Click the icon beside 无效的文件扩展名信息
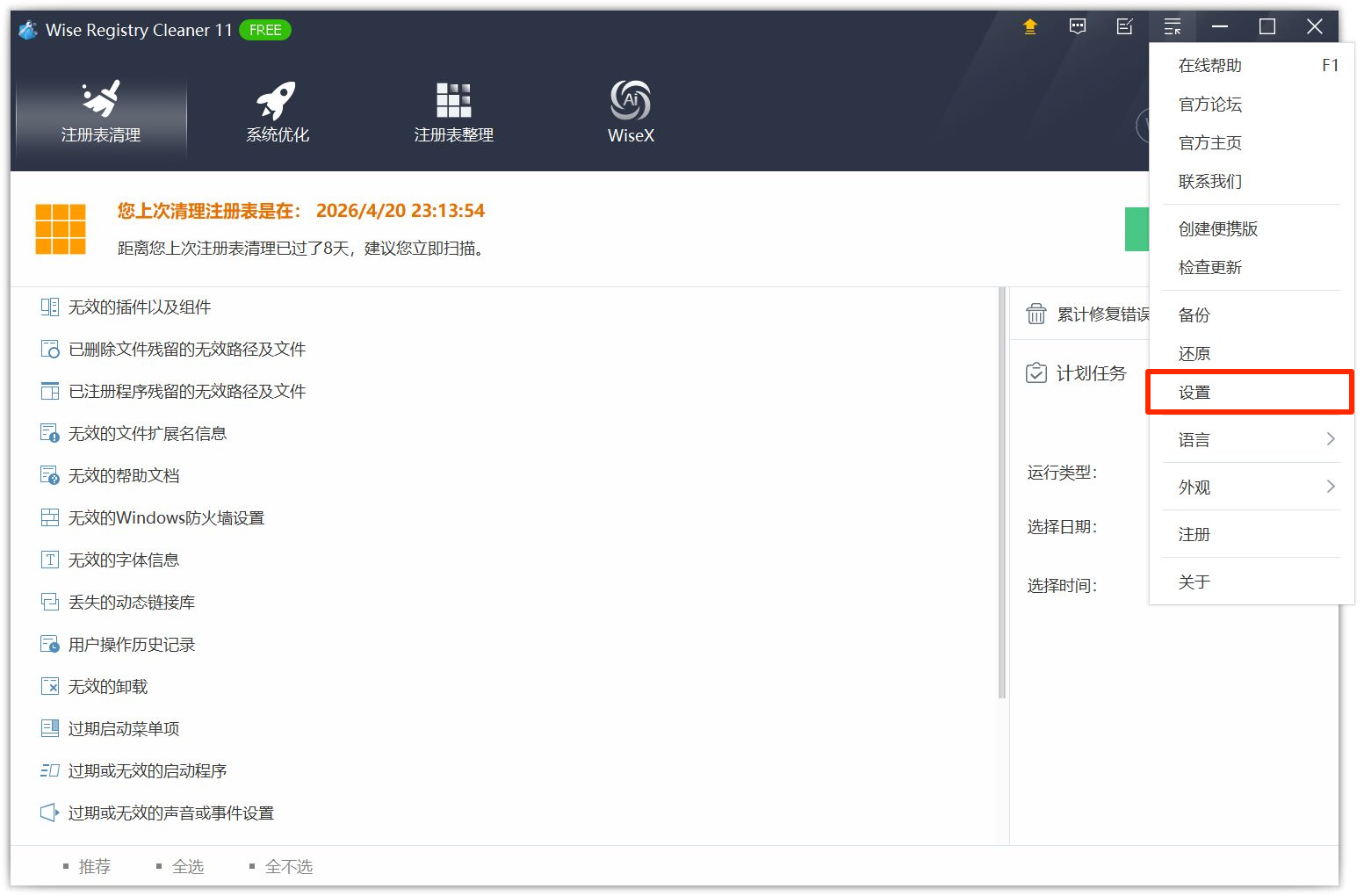This screenshot has height=896, width=1364. click(50, 434)
